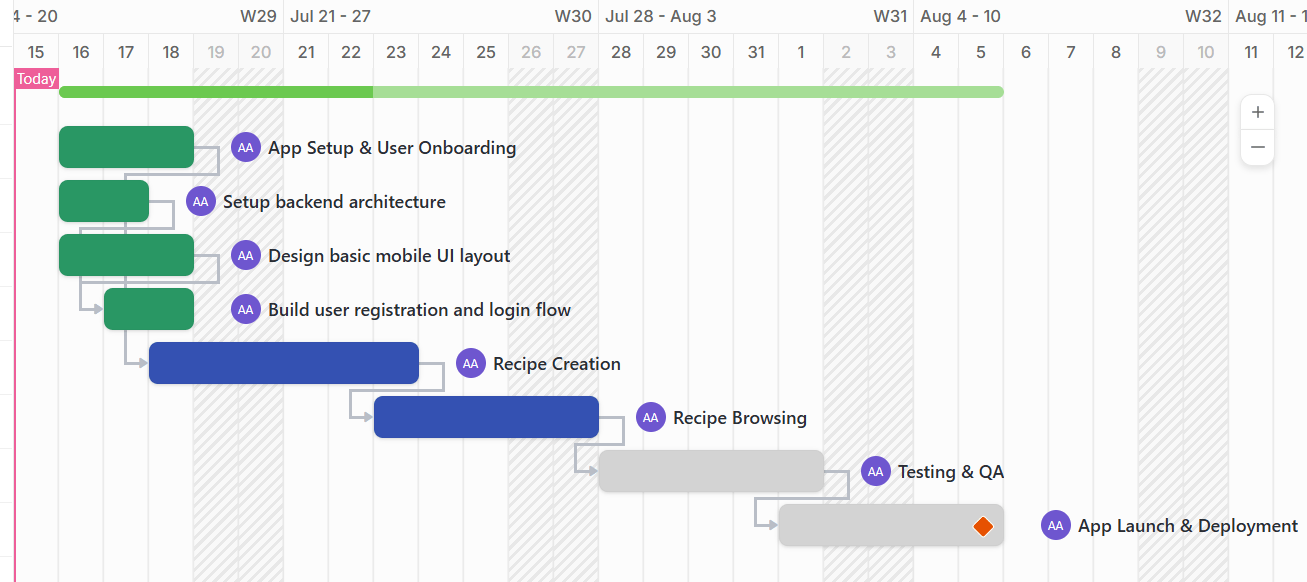Click assignee avatar beside Recipe Creation
This screenshot has height=582, width=1307.
(x=471, y=364)
